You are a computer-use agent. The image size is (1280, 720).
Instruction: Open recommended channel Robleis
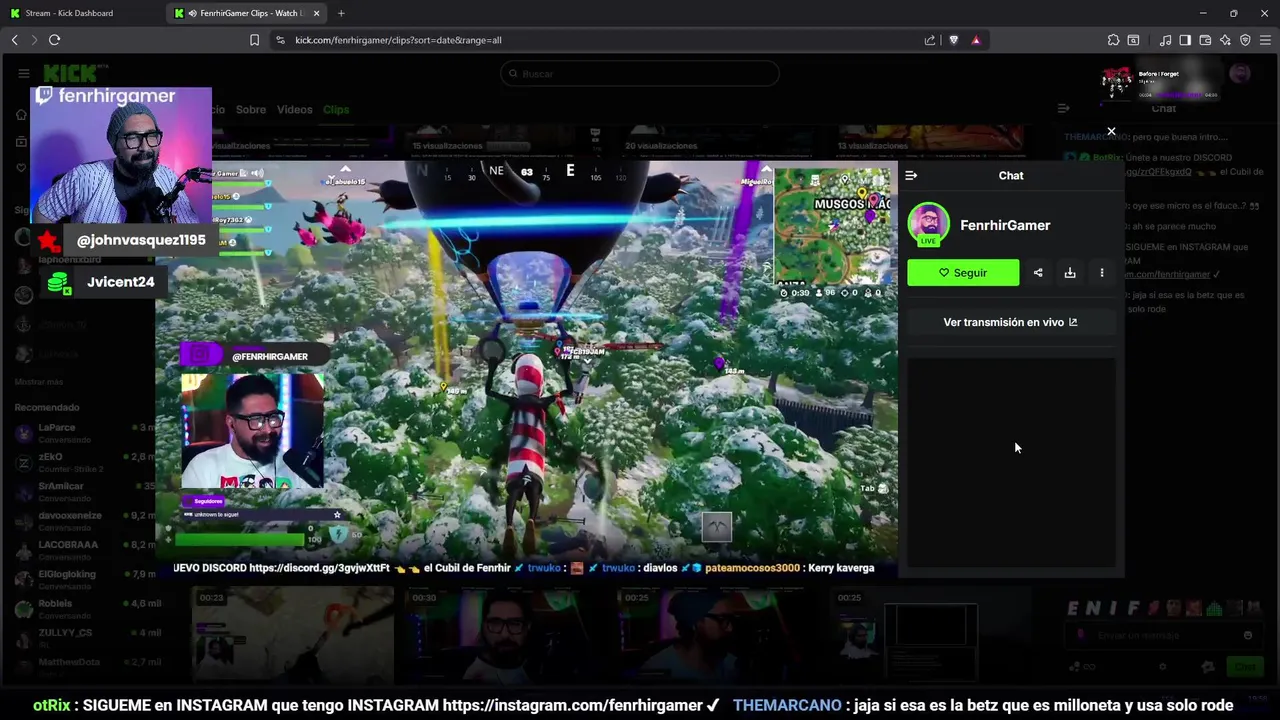coord(86,608)
